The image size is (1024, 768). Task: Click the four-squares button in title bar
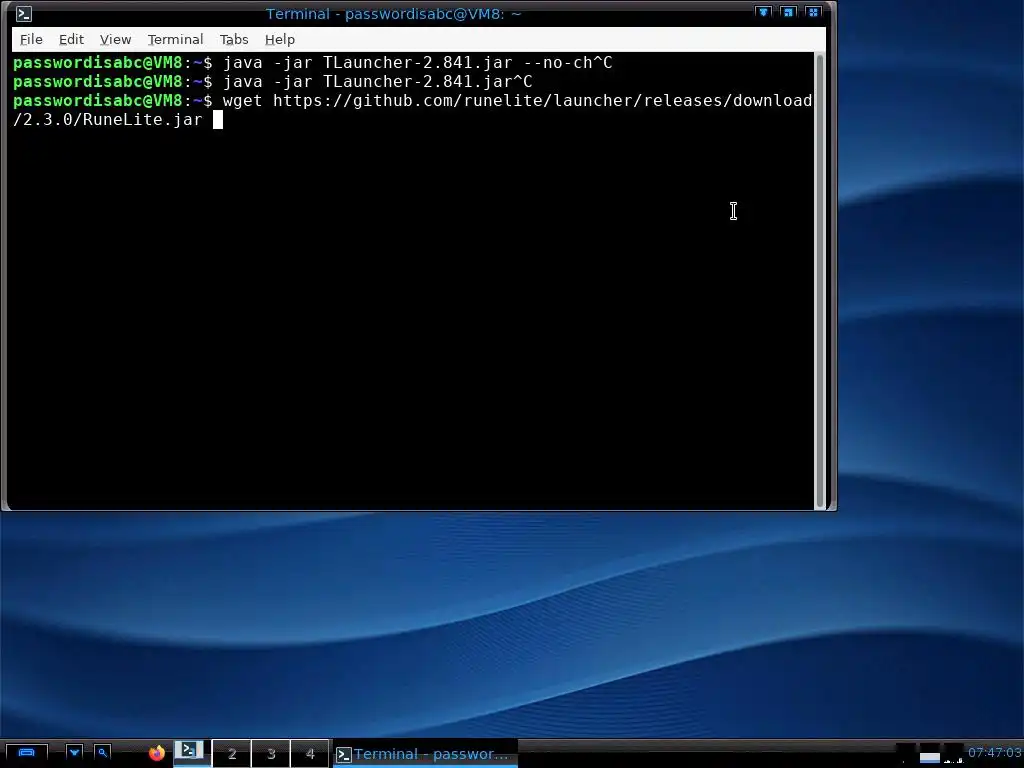[x=813, y=12]
